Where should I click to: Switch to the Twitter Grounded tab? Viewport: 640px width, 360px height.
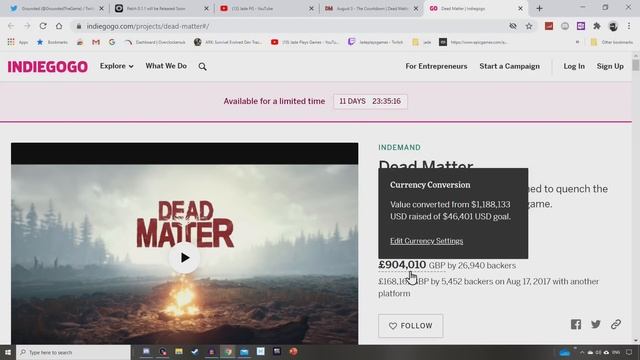57,8
